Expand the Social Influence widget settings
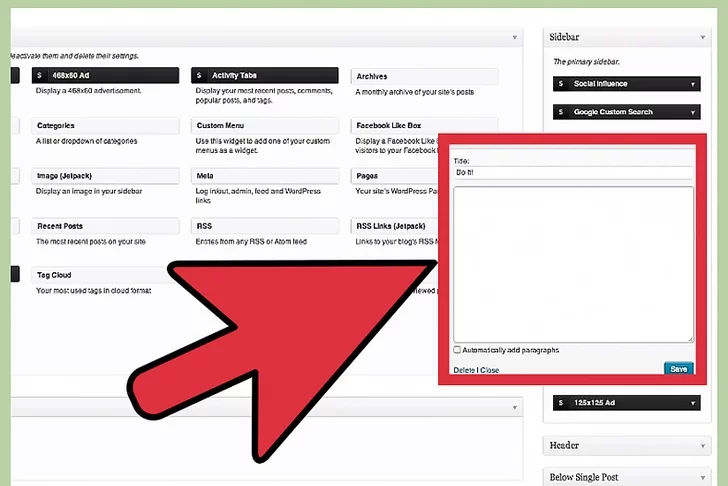This screenshot has height=486, width=728. pyautogui.click(x=693, y=85)
